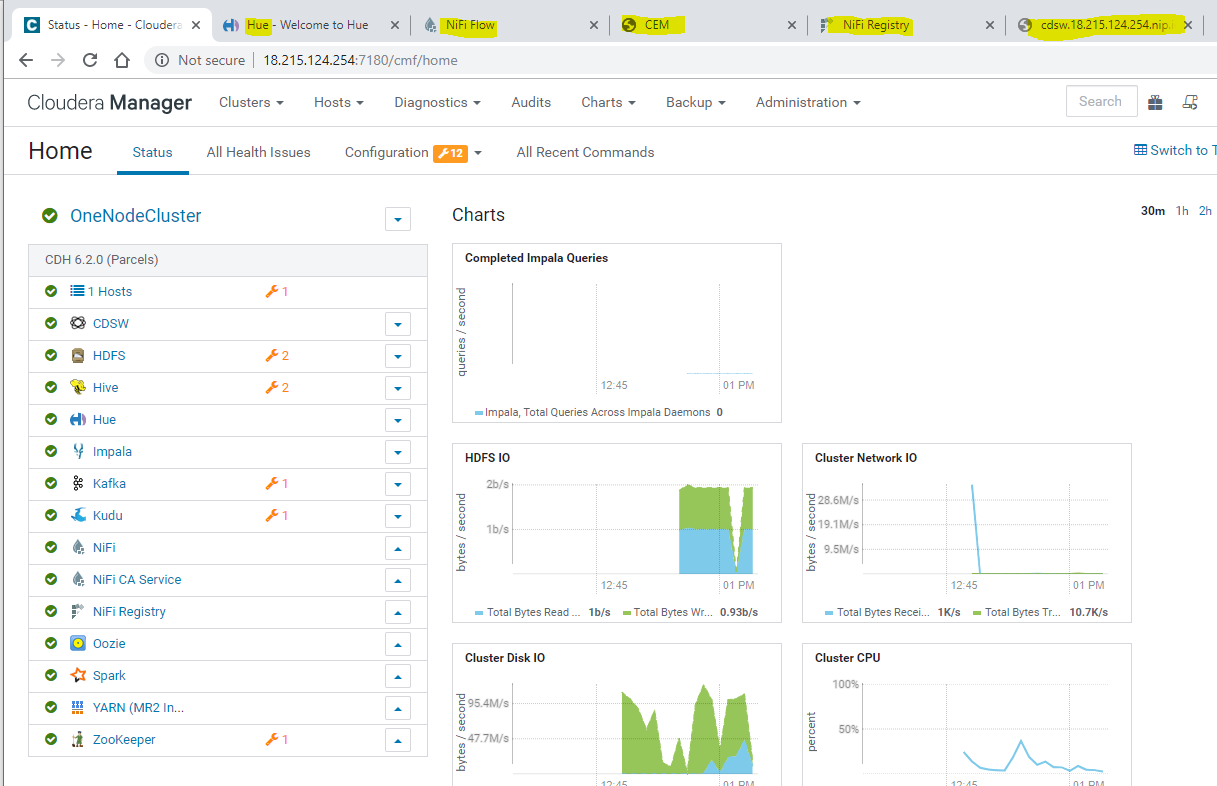Click the Hive bee icon
This screenshot has width=1217, height=786.
click(x=78, y=387)
